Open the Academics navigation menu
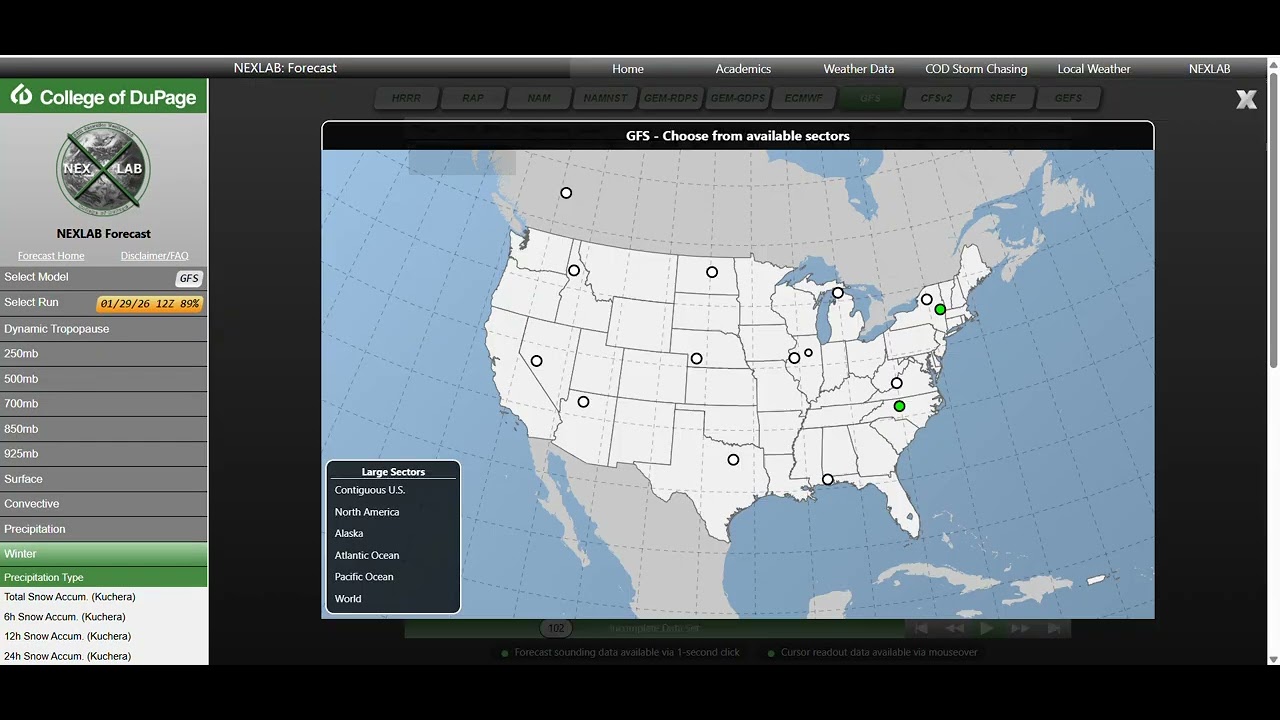This screenshot has height=720, width=1280. 743,69
